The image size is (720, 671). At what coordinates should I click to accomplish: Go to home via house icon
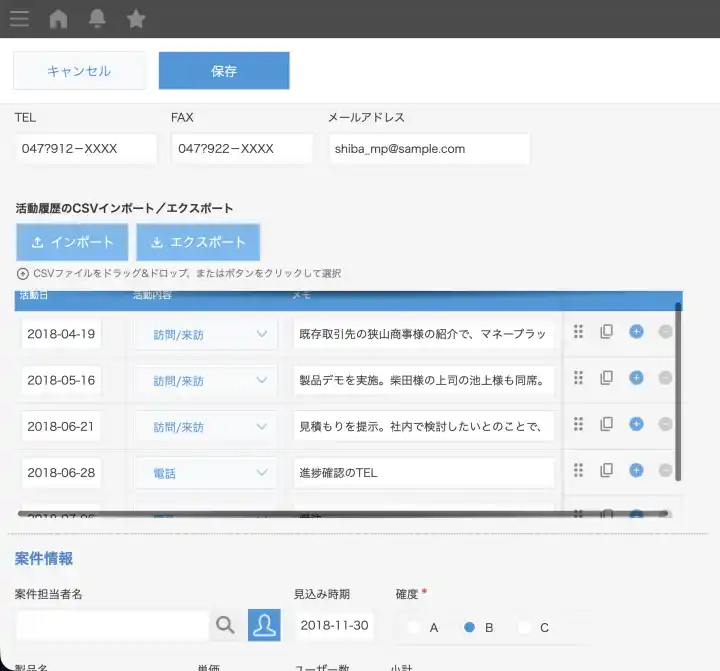click(58, 19)
